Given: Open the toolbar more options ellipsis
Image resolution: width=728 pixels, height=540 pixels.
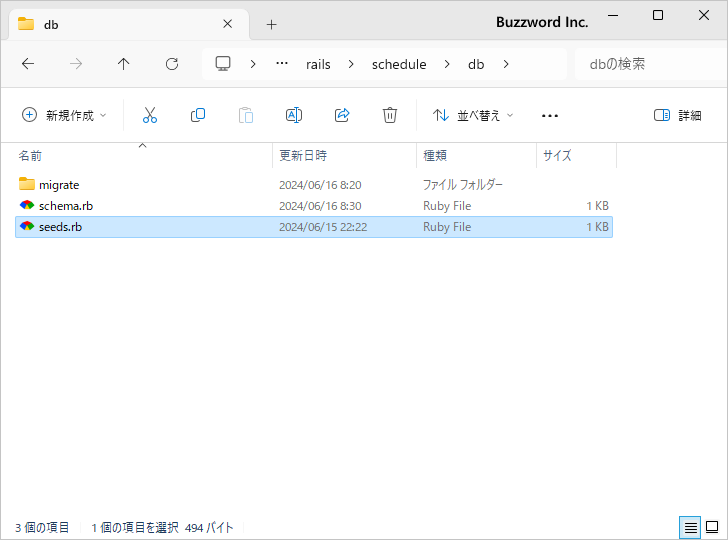Looking at the screenshot, I should (550, 116).
